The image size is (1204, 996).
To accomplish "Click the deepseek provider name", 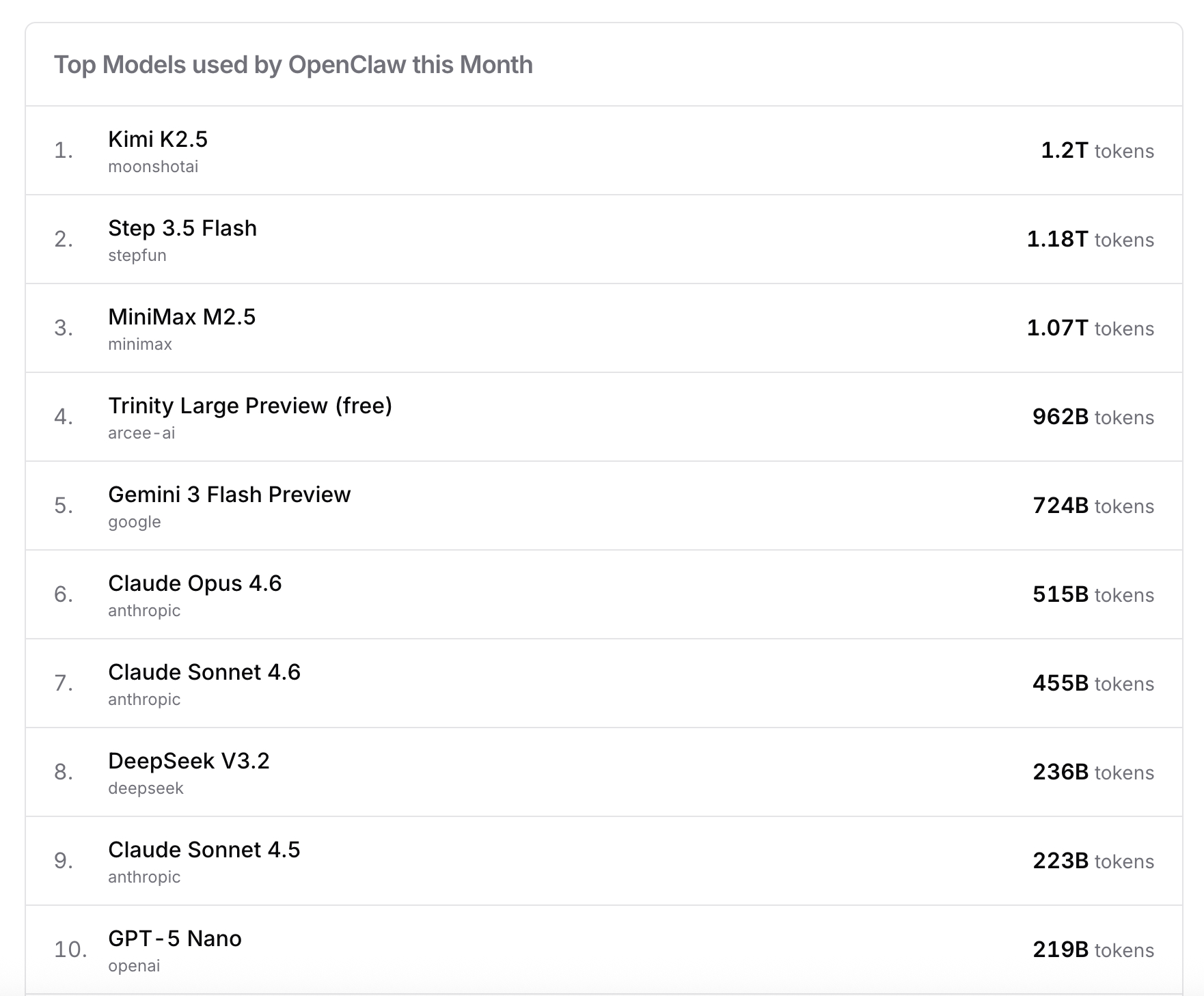I will 146,788.
